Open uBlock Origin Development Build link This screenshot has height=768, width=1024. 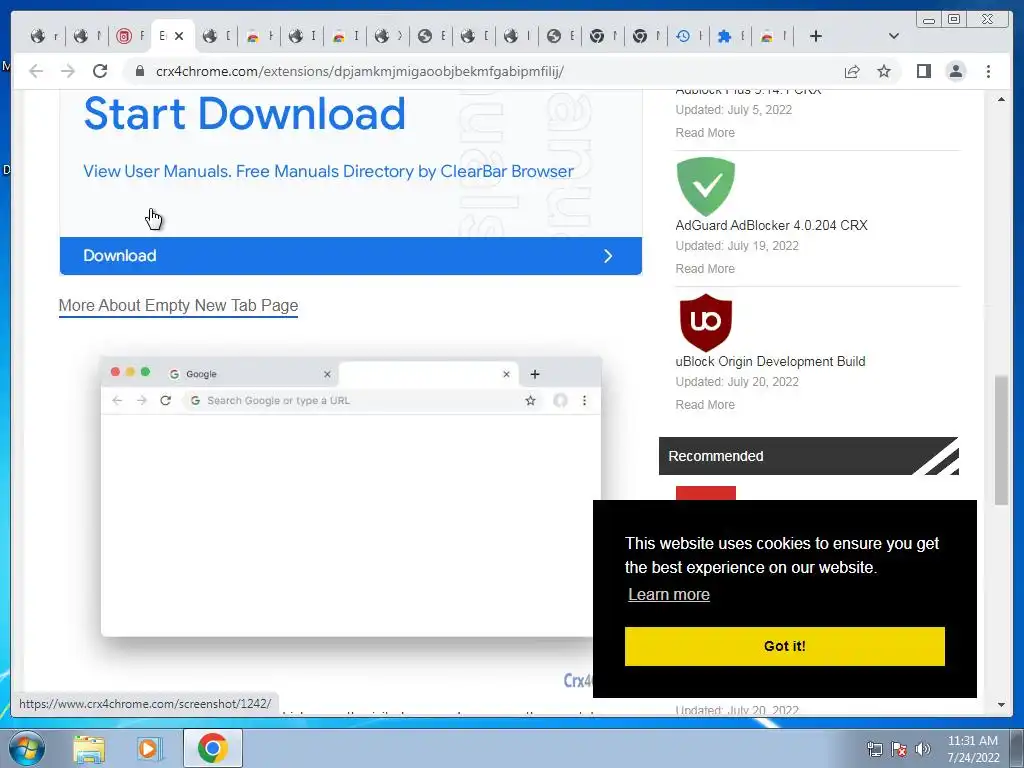pos(770,361)
